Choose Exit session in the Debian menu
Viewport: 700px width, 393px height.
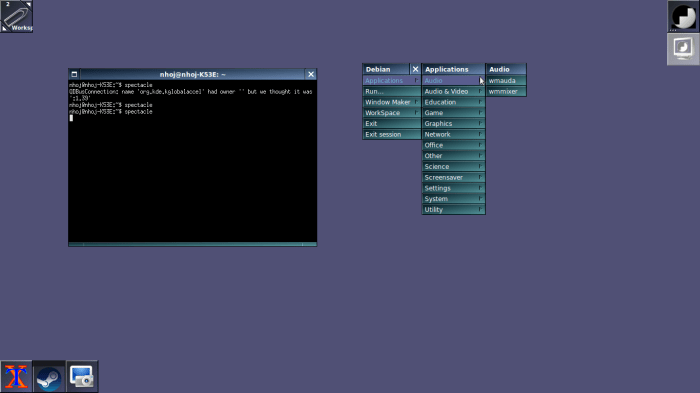pos(392,134)
